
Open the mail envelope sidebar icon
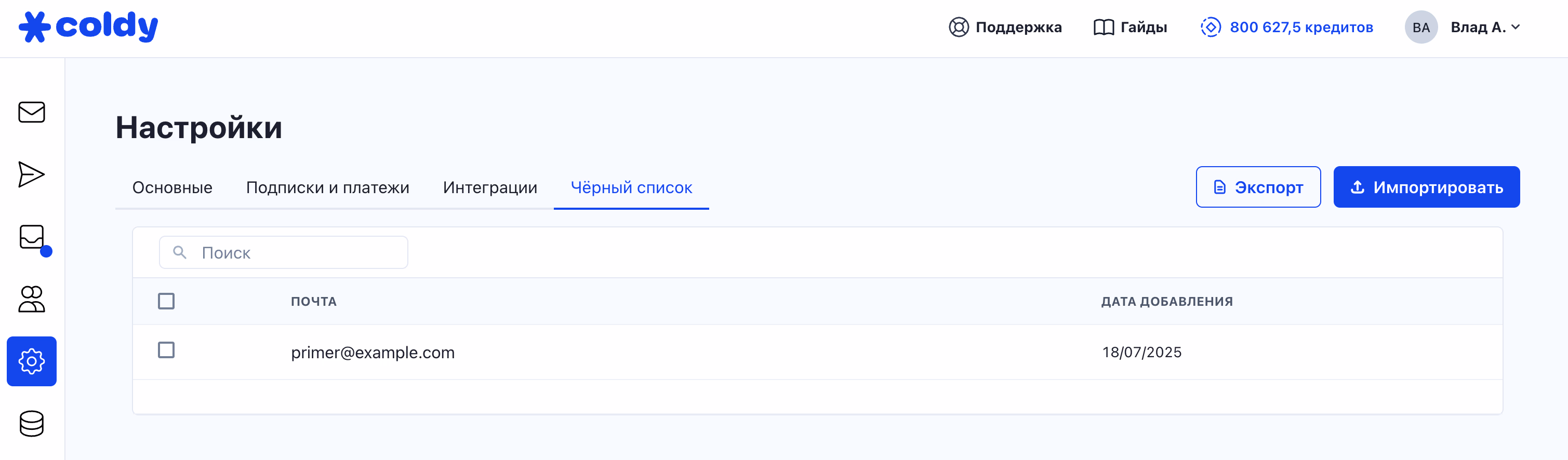click(32, 112)
